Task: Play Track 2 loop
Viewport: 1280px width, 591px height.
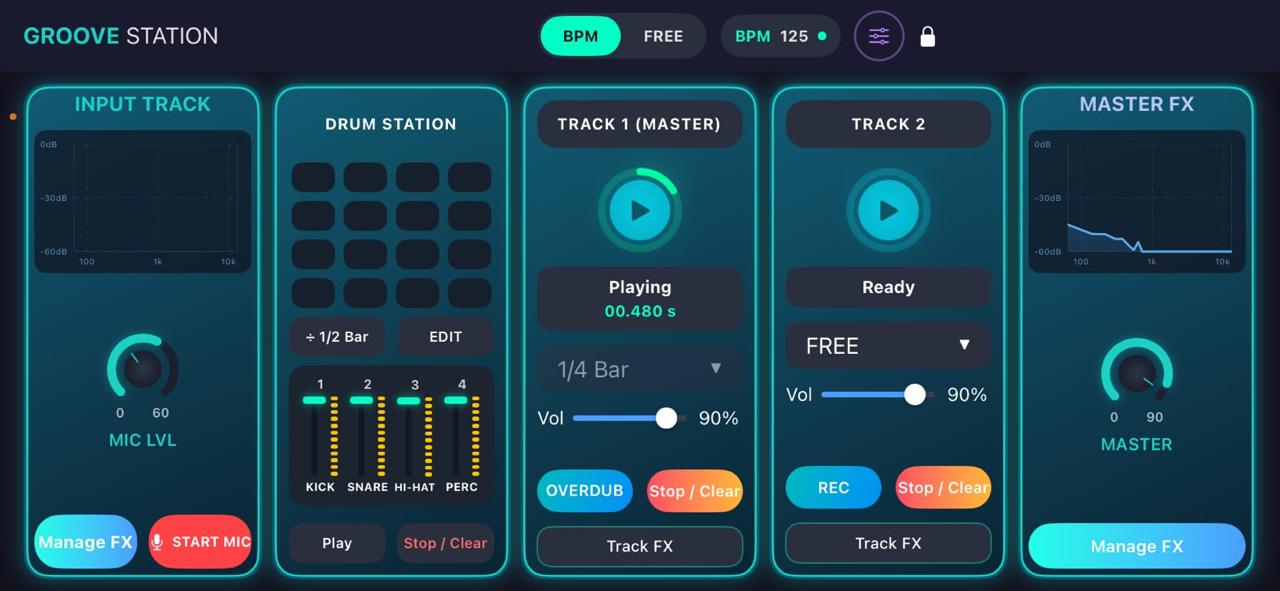Action: pos(888,210)
